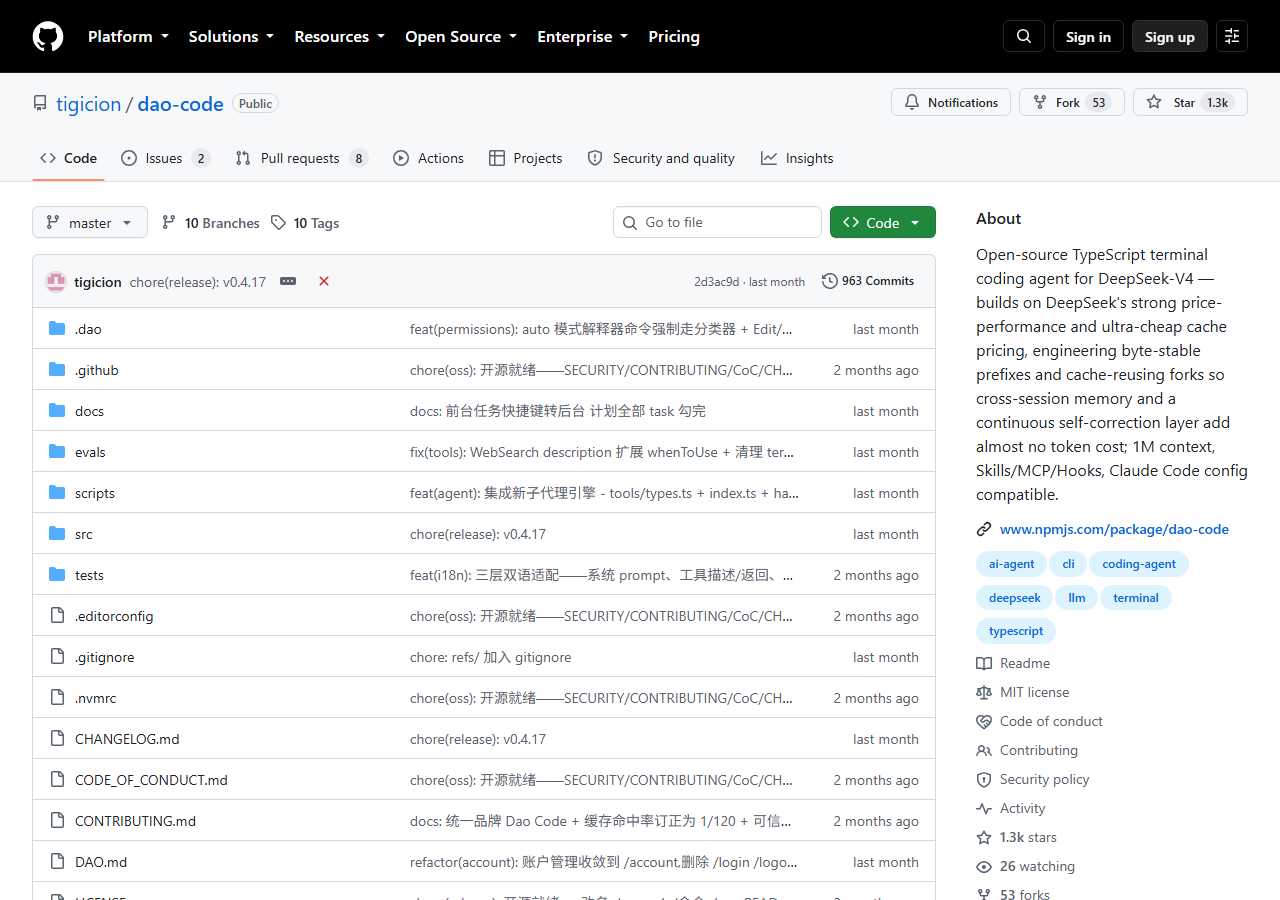Click the book icon next to Readme
Viewport: 1280px width, 900px height.
point(984,664)
